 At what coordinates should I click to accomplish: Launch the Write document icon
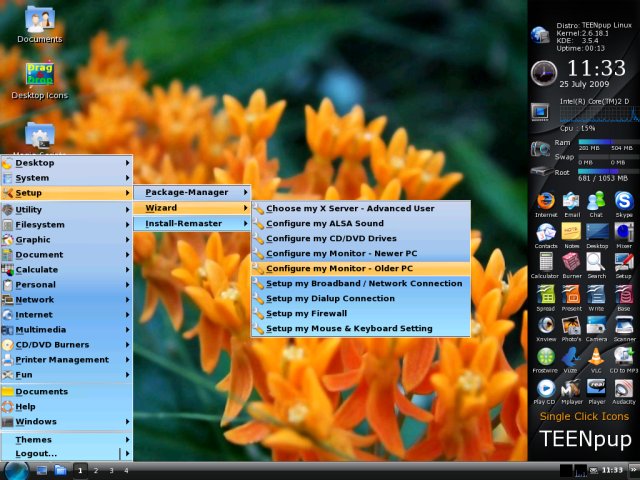pyautogui.click(x=596, y=295)
